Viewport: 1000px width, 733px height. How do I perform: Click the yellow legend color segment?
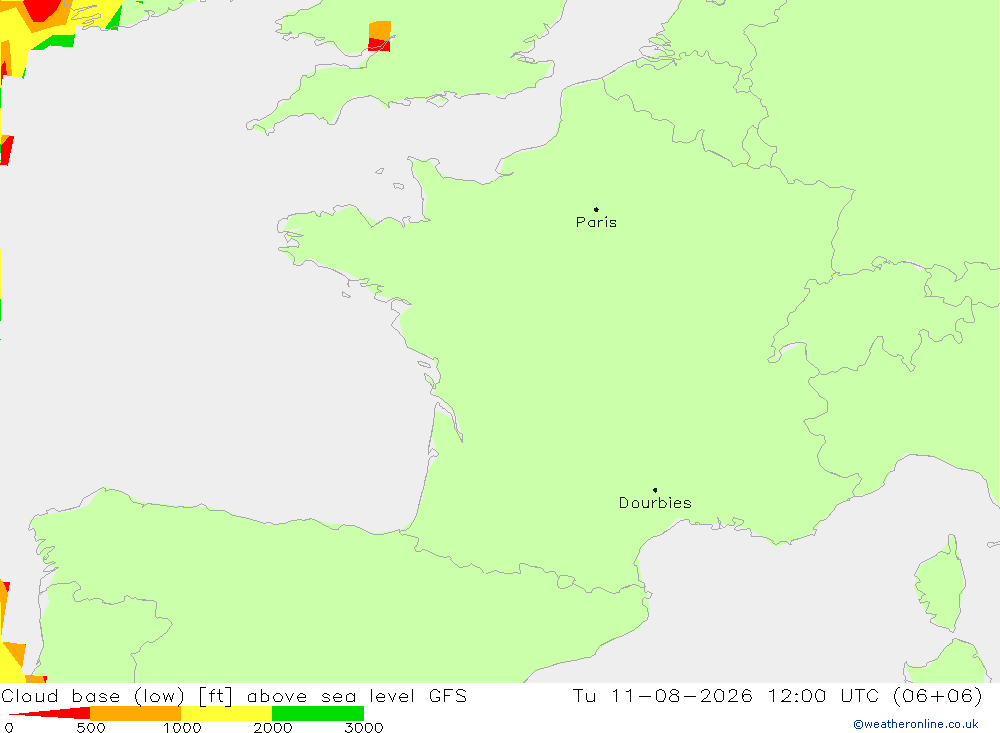point(226,713)
